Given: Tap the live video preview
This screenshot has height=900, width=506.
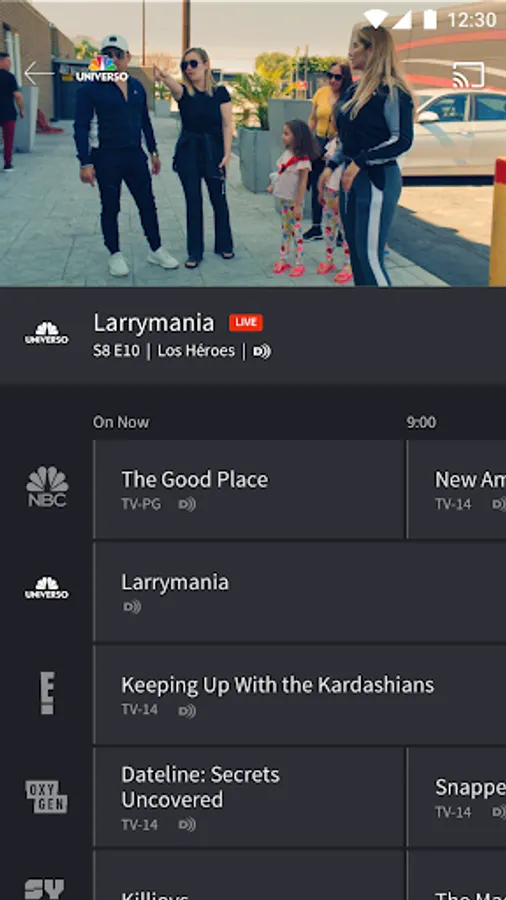Looking at the screenshot, I should tap(253, 143).
